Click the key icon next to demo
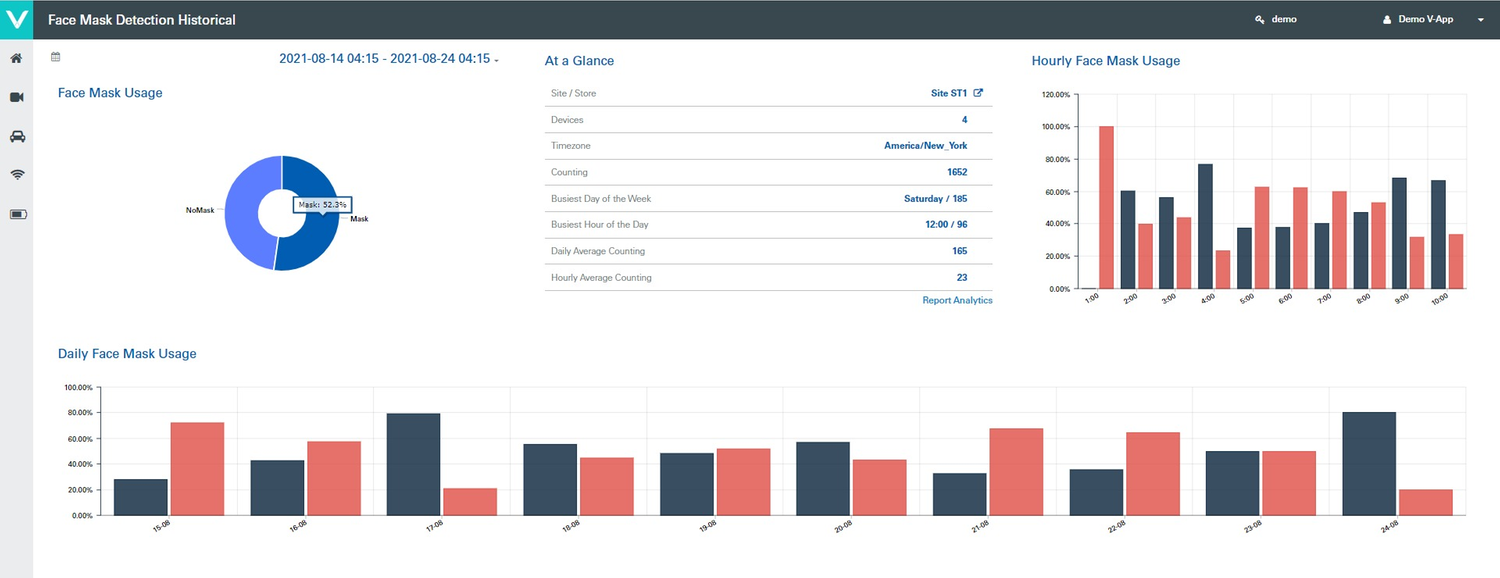1500x578 pixels. [x=1258, y=18]
